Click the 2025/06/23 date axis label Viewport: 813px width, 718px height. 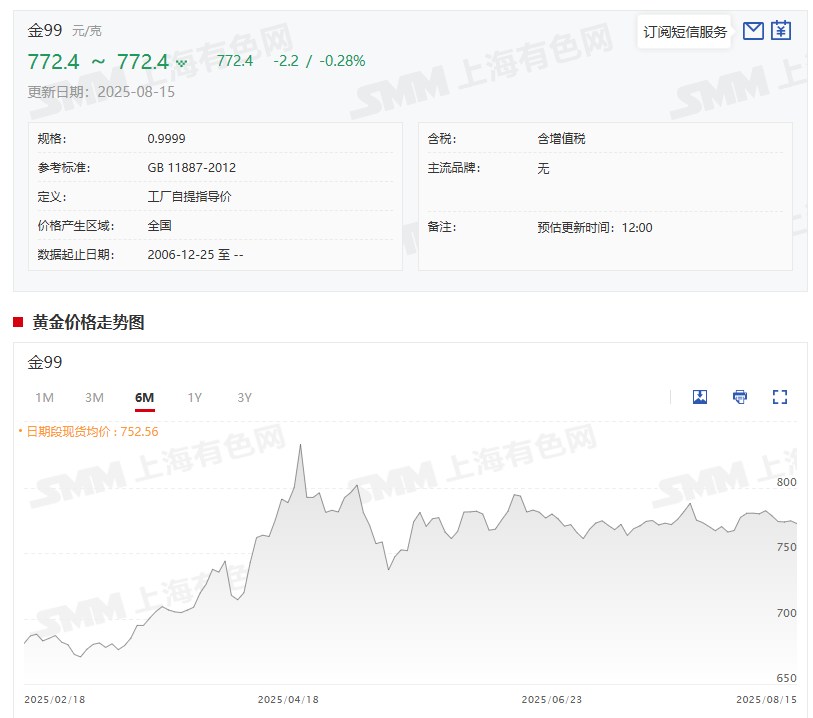[552, 700]
